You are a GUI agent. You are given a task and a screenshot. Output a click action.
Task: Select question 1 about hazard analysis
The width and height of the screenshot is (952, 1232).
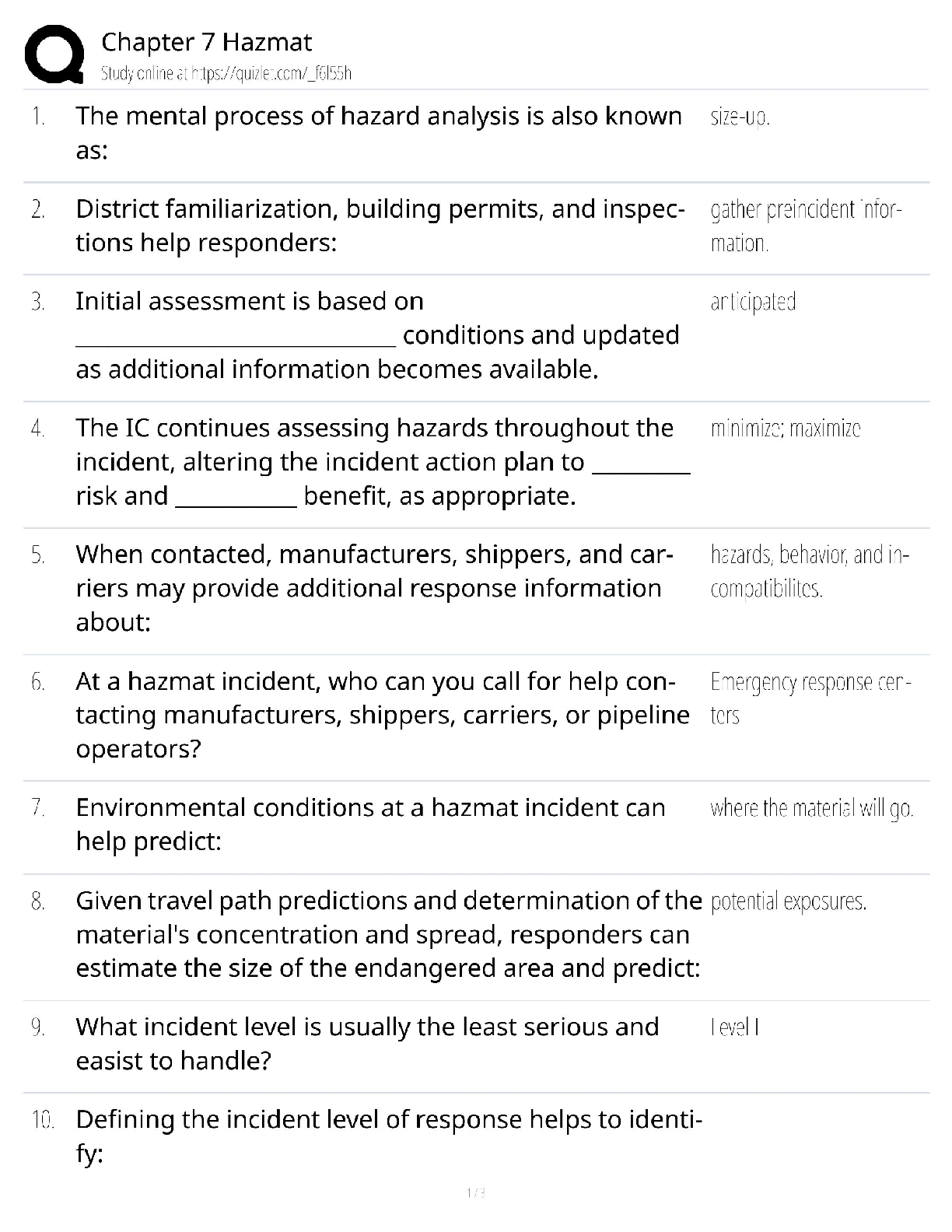coord(378,133)
